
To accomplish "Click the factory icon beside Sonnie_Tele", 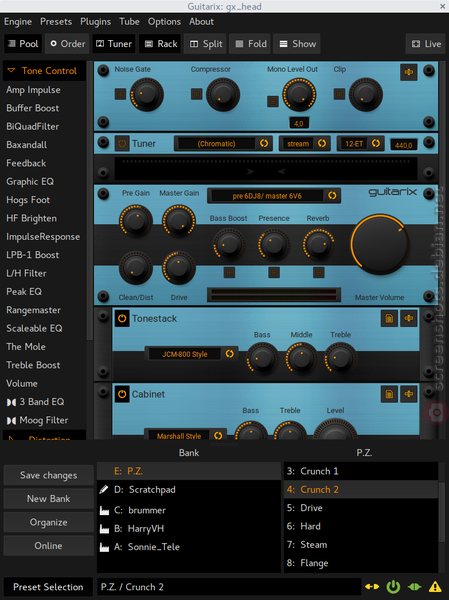I will (104, 547).
